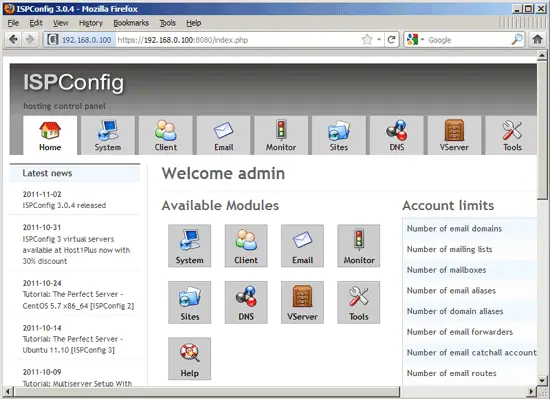The width and height of the screenshot is (550, 399).
Task: Click the horizontal scrollbar right arrow
Action: click(x=532, y=391)
